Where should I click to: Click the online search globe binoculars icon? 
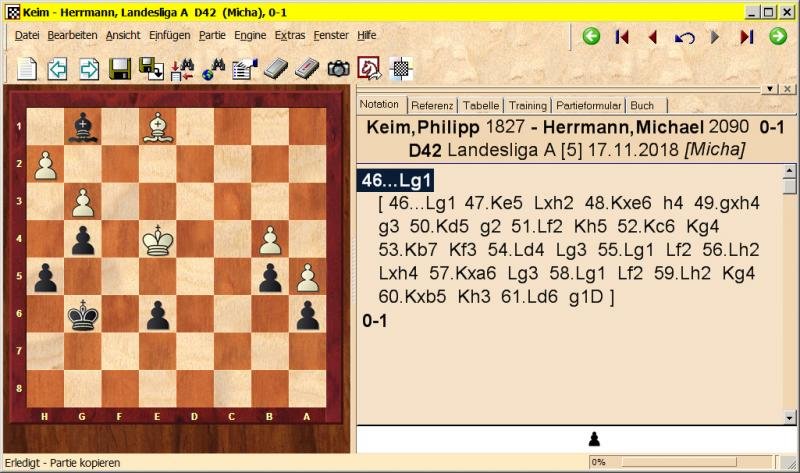pos(213,69)
